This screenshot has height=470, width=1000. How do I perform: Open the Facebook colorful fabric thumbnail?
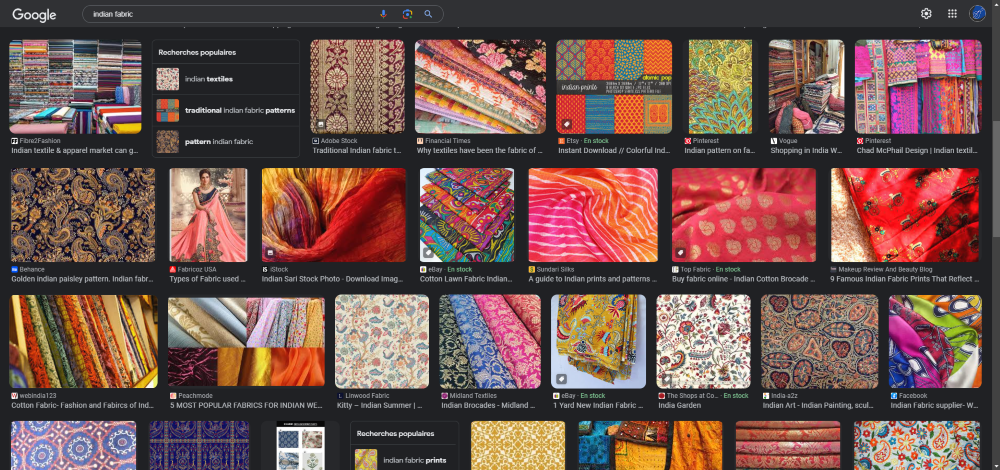tap(935, 341)
